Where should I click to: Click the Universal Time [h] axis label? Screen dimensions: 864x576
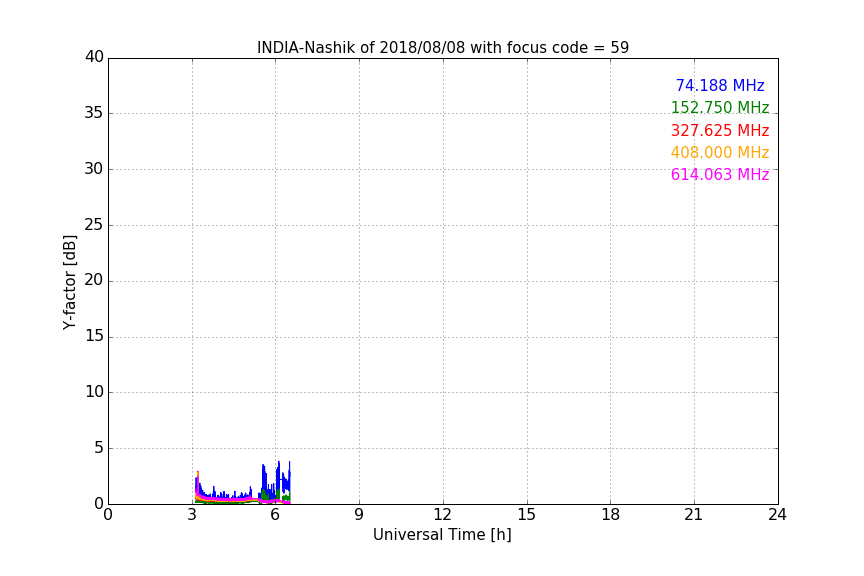442,535
